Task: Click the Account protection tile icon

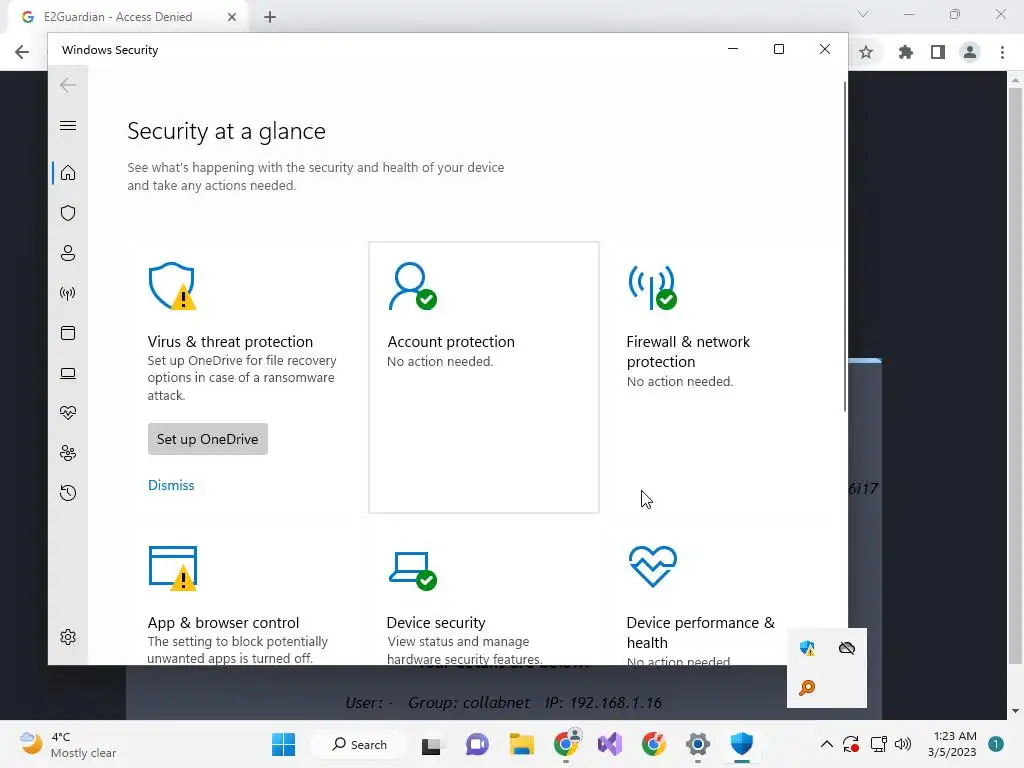Action: [x=412, y=286]
